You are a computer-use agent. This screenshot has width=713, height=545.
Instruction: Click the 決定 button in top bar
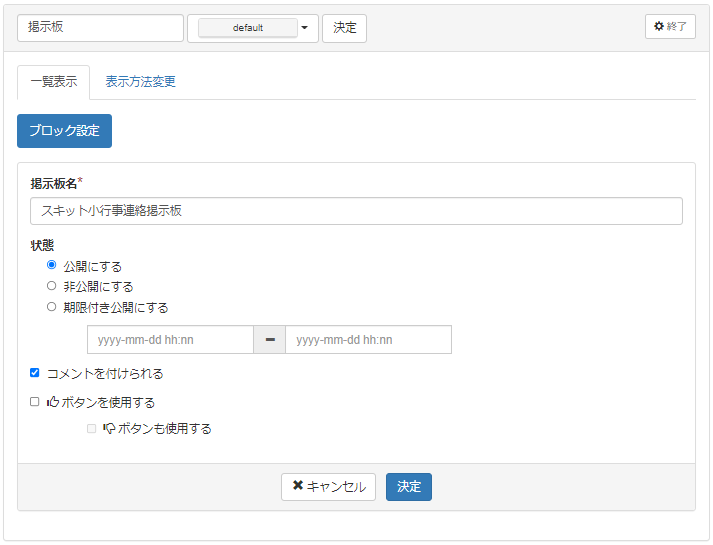pyautogui.click(x=344, y=28)
